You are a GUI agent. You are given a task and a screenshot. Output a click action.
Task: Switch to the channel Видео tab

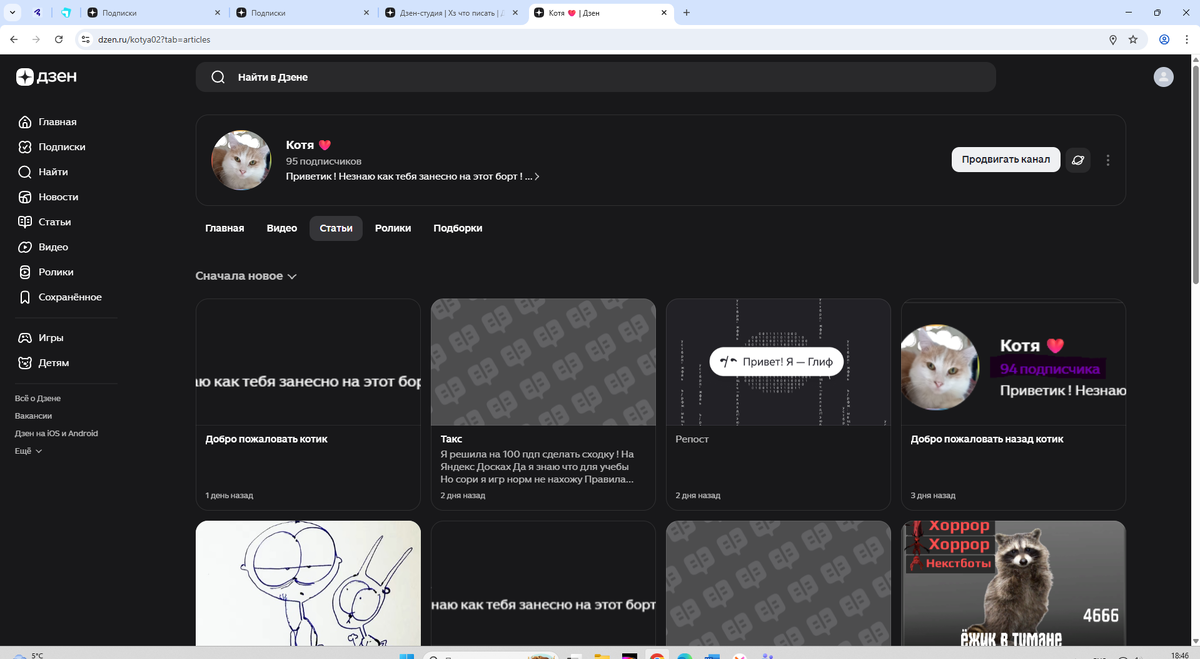[x=282, y=228]
